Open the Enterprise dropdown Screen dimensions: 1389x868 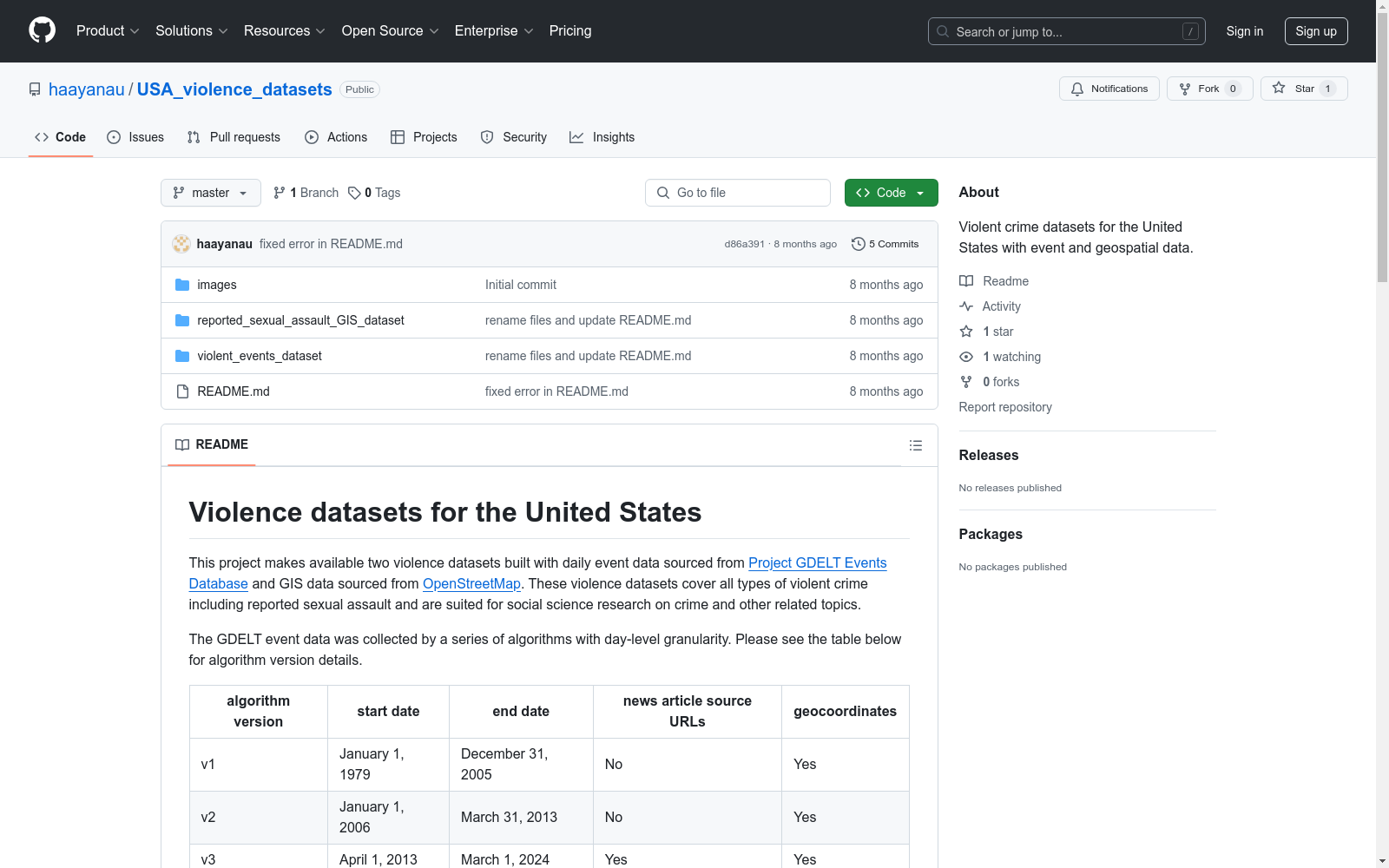pyautogui.click(x=494, y=31)
